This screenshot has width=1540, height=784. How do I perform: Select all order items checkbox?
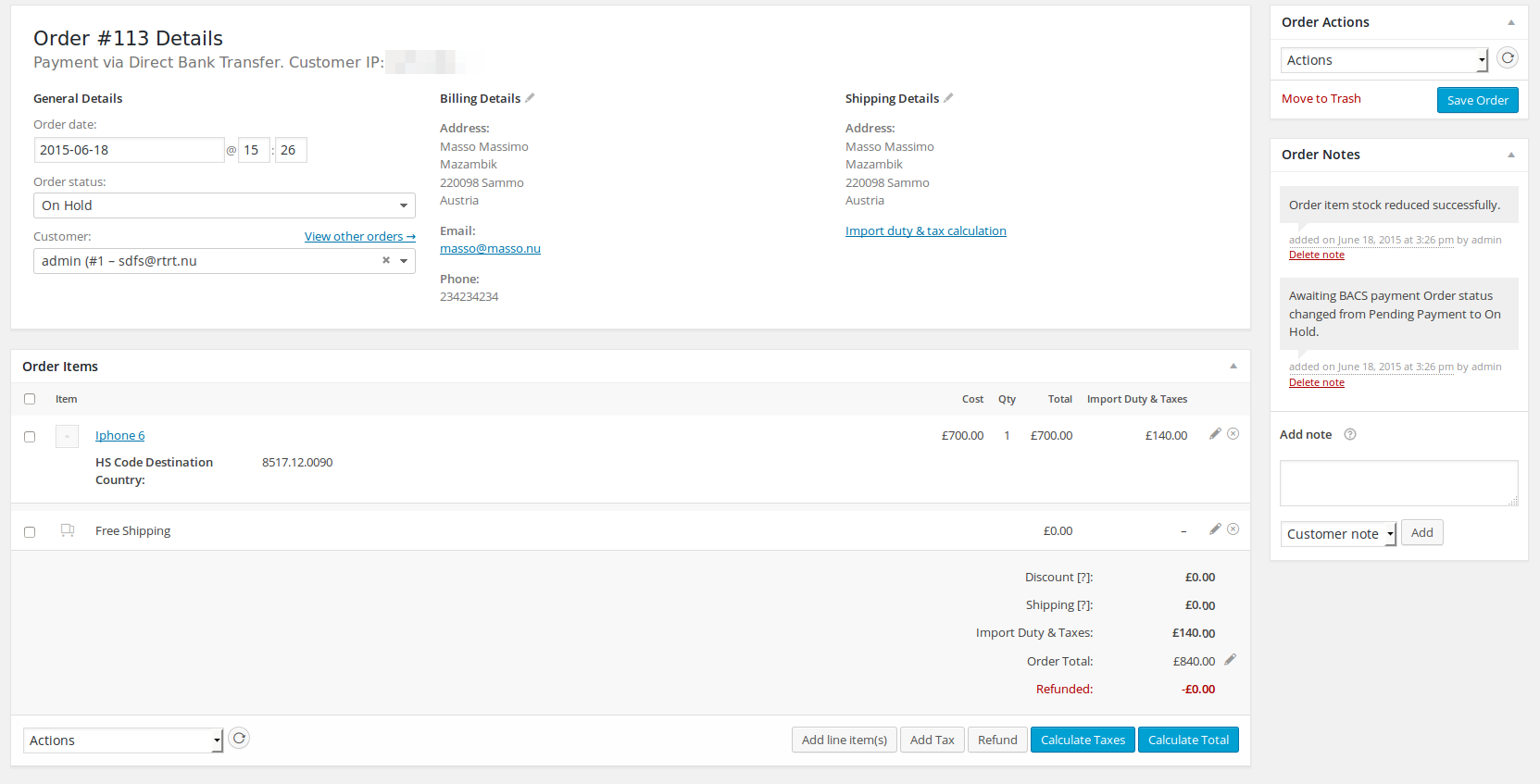[x=30, y=399]
